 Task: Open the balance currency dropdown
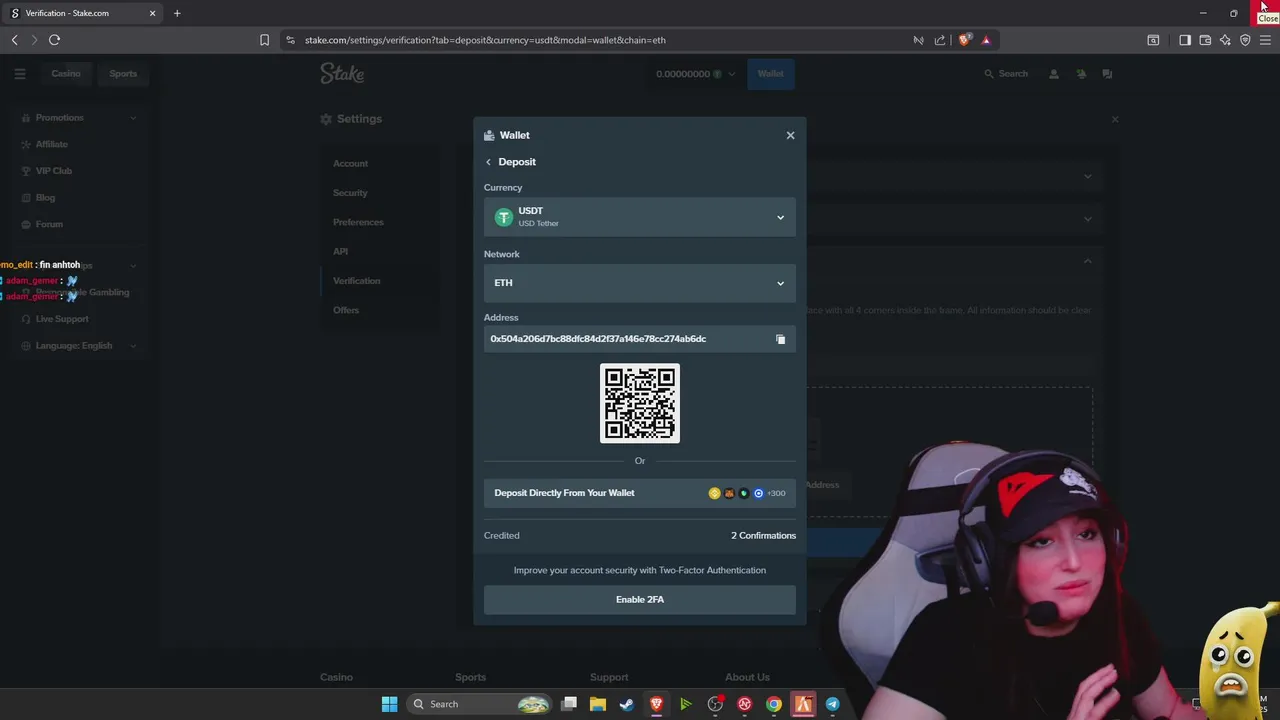tap(696, 74)
